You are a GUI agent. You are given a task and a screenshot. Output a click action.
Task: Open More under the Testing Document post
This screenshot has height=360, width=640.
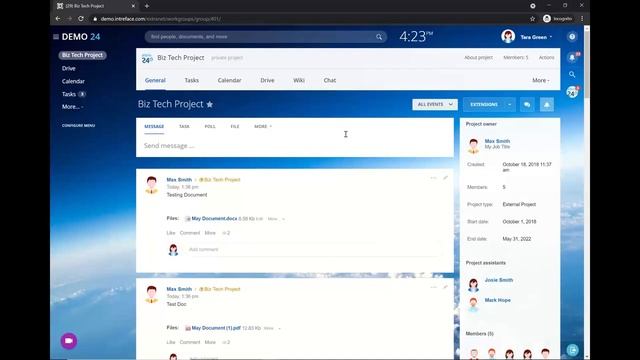click(210, 233)
